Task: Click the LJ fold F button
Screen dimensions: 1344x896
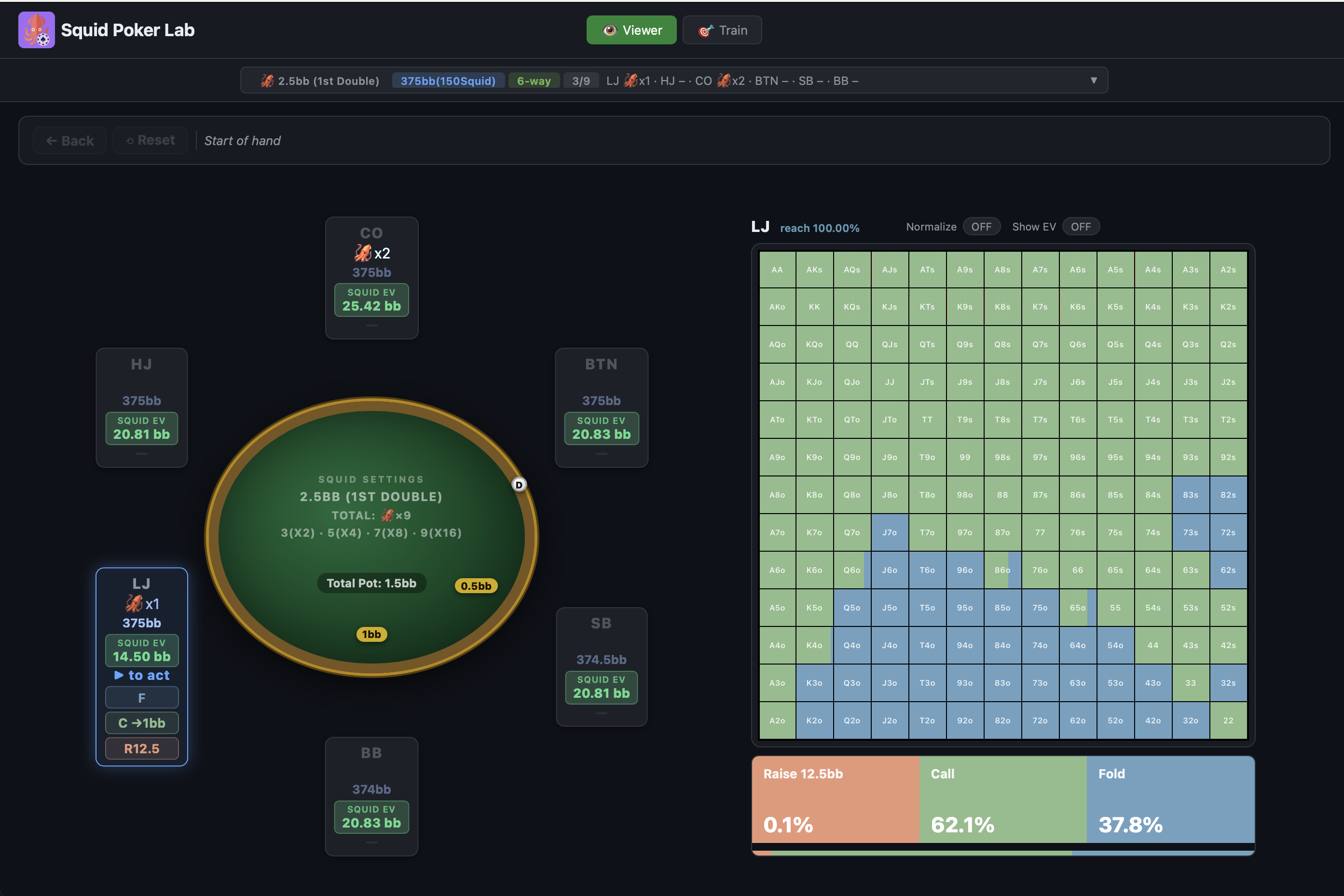Action: [x=142, y=698]
